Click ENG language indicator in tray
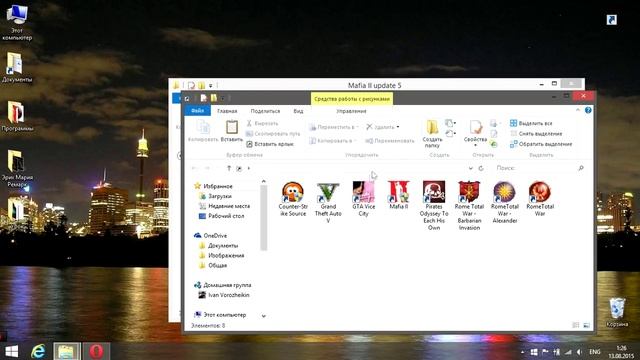 (x=595, y=351)
